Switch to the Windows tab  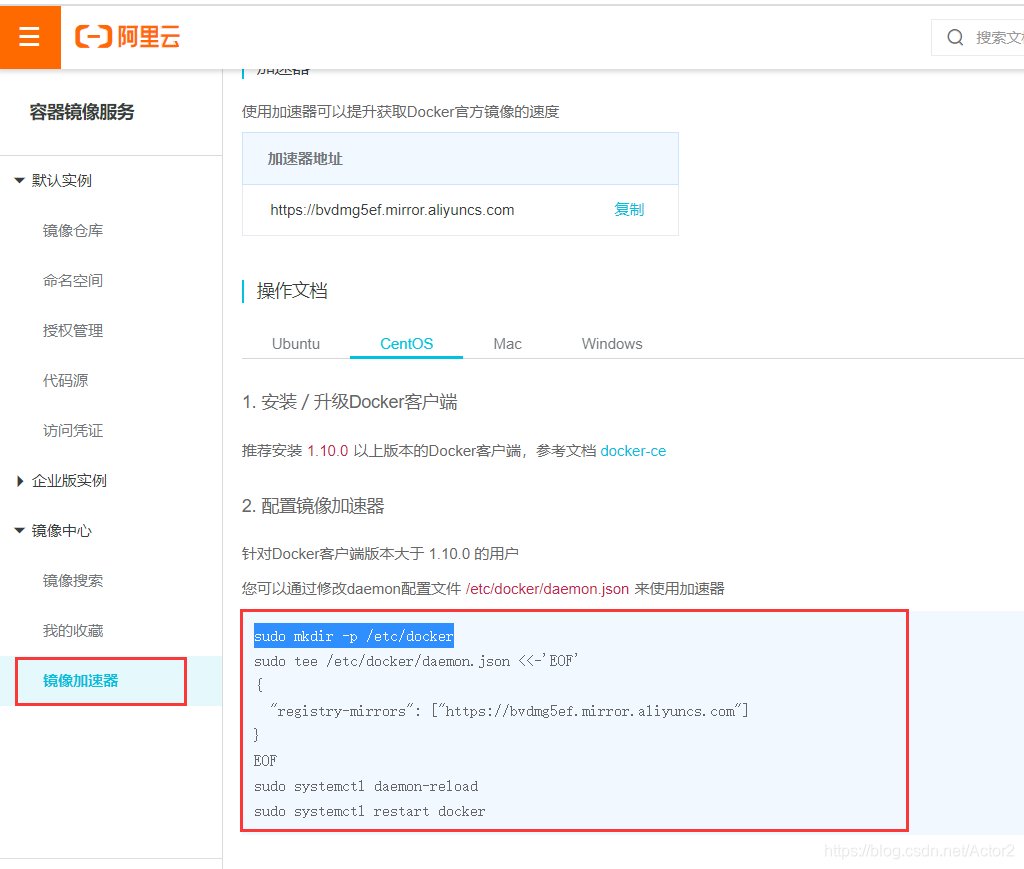coord(612,344)
